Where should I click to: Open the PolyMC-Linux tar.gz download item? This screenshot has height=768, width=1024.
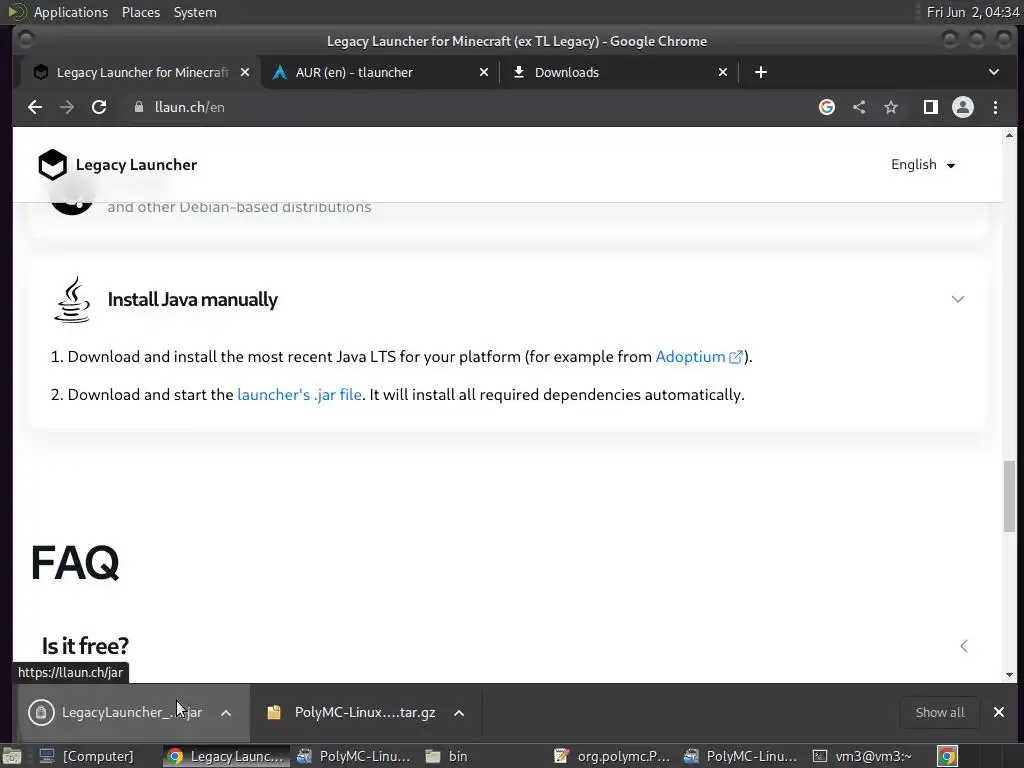[351, 712]
